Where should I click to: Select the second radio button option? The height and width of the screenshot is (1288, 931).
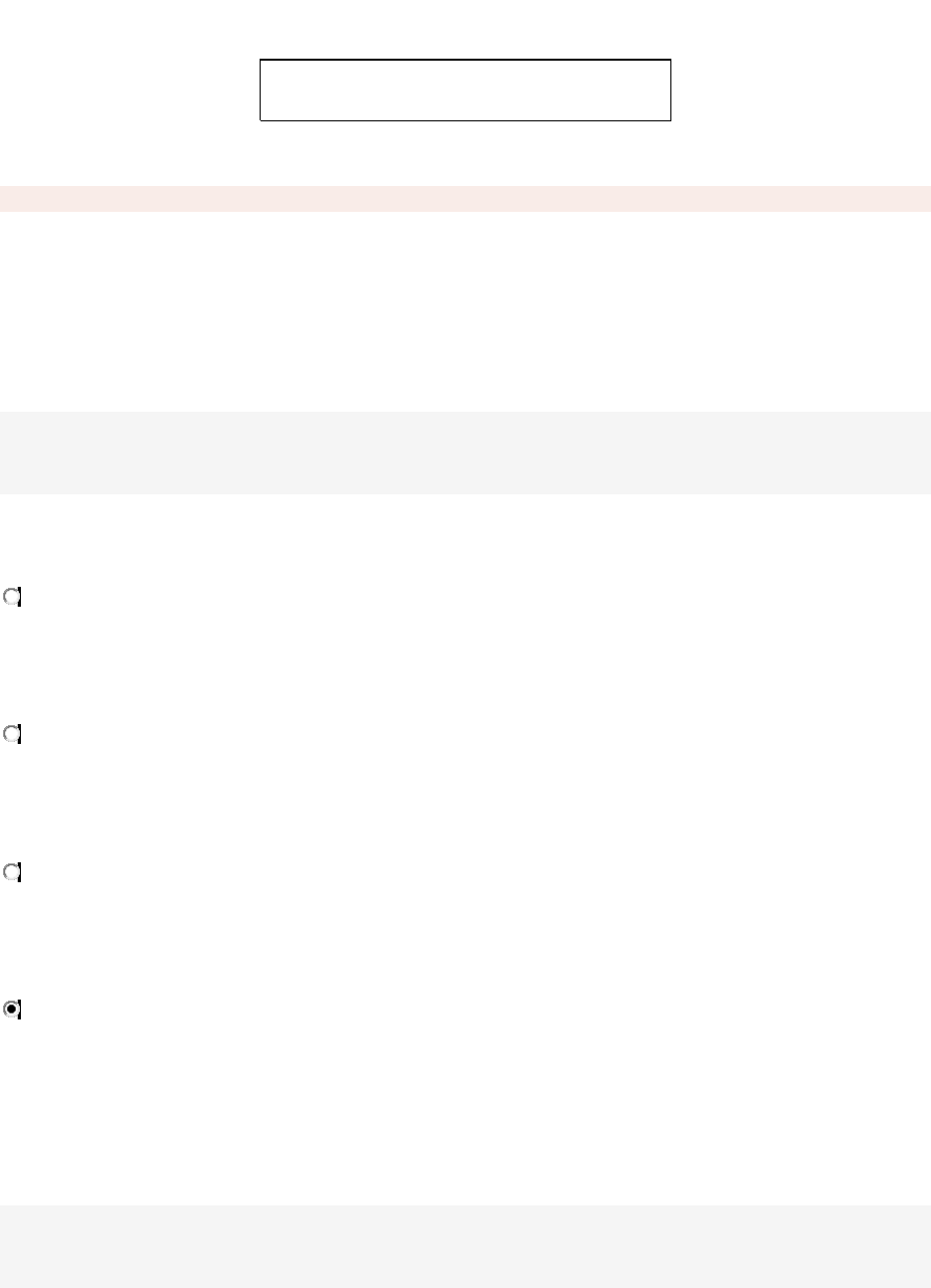[x=12, y=734]
